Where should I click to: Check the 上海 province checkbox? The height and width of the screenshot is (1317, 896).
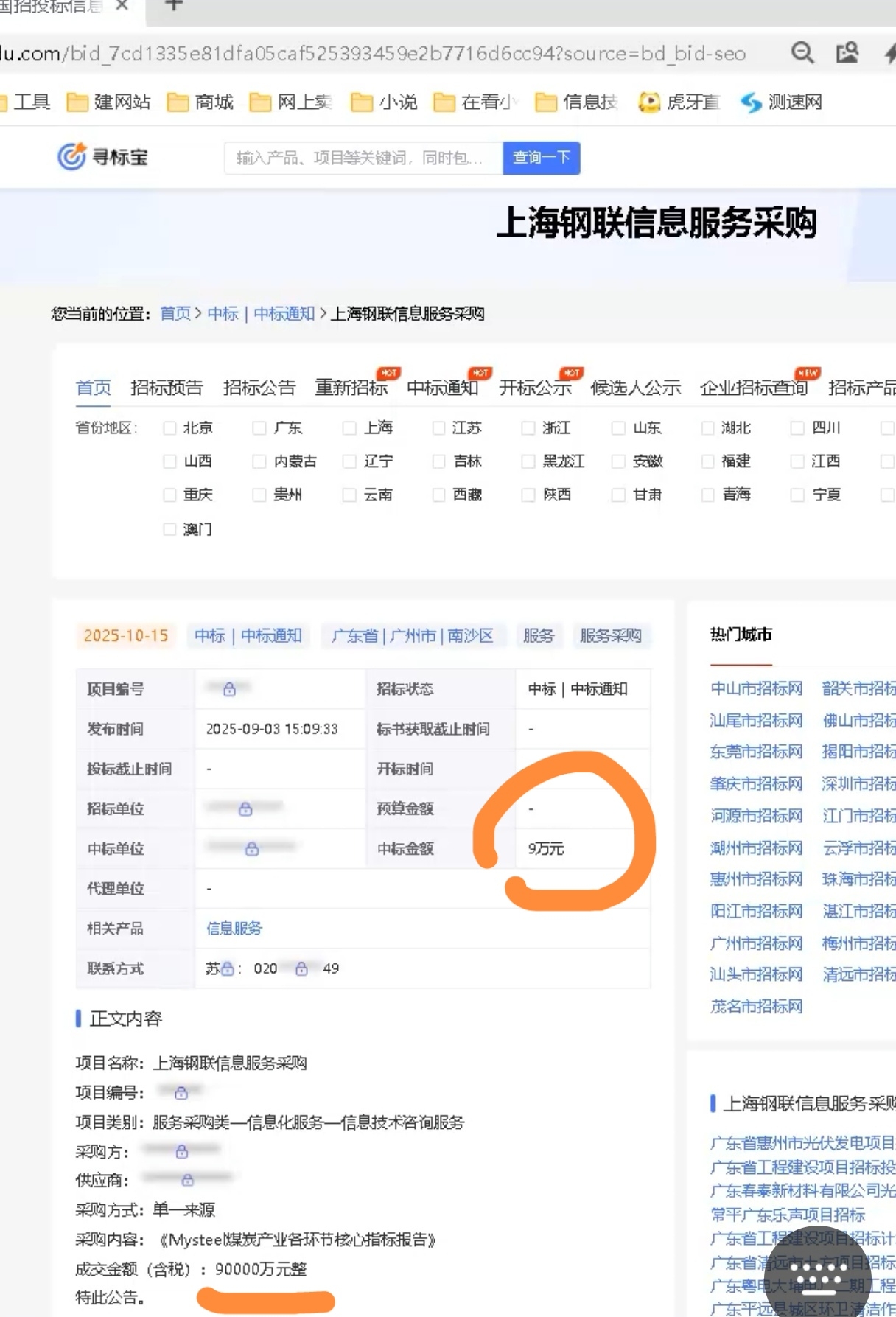pyautogui.click(x=349, y=427)
